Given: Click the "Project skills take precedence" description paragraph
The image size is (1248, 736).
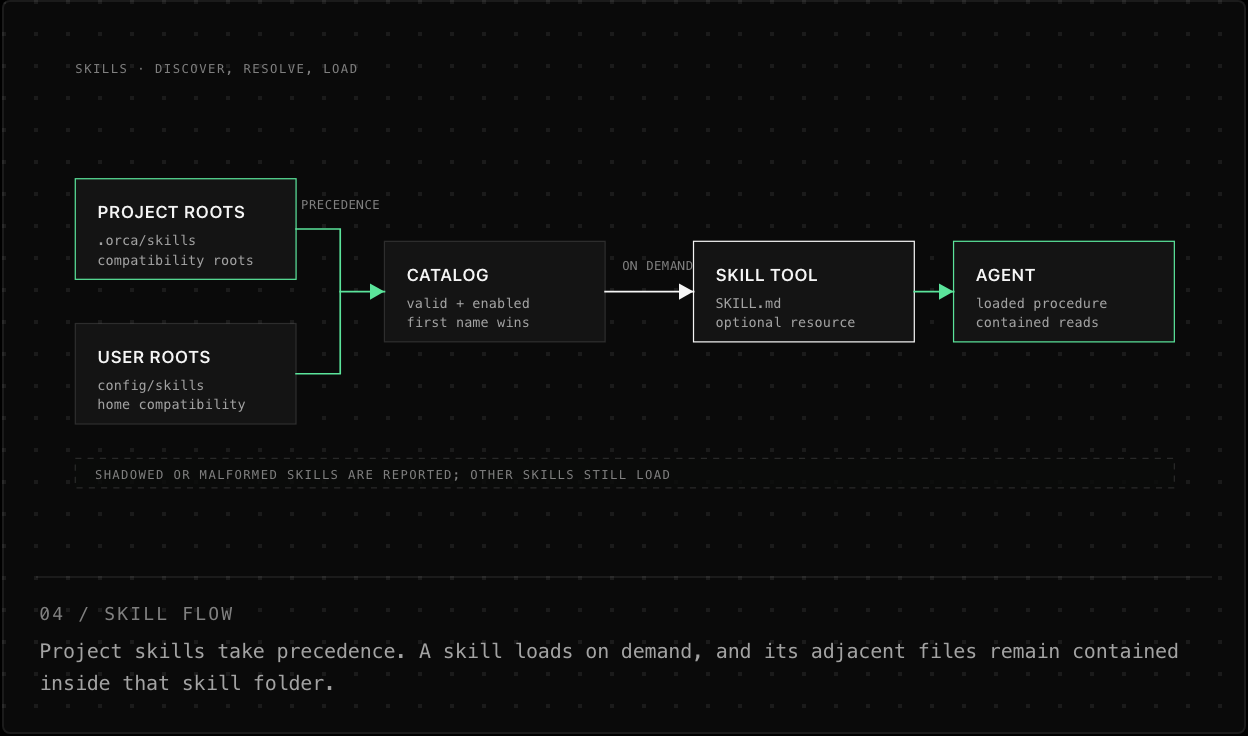Looking at the screenshot, I should (609, 667).
